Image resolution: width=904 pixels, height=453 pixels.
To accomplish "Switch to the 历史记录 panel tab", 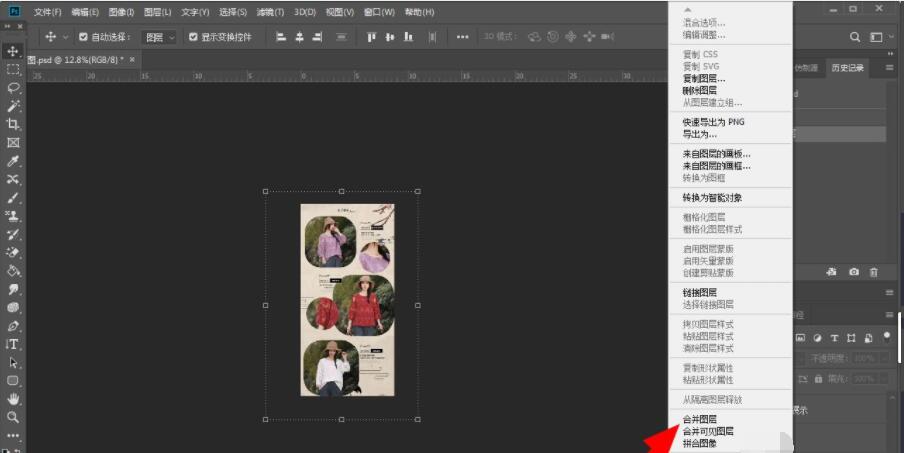I will coord(846,68).
